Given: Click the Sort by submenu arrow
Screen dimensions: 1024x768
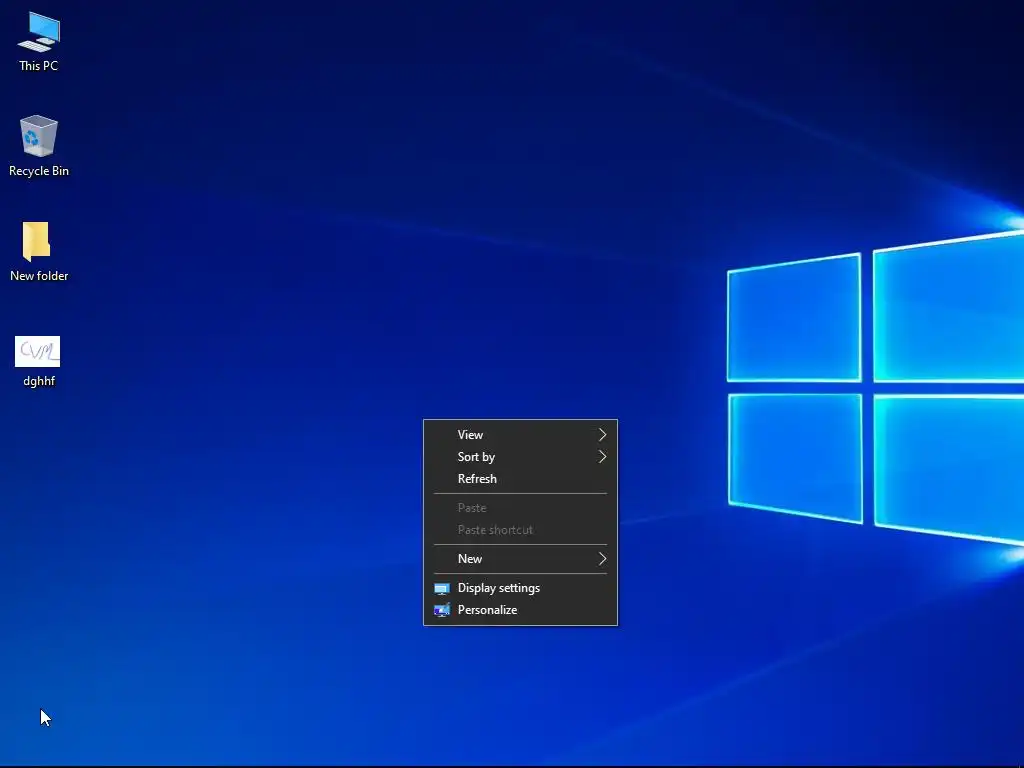Looking at the screenshot, I should pyautogui.click(x=602, y=457).
